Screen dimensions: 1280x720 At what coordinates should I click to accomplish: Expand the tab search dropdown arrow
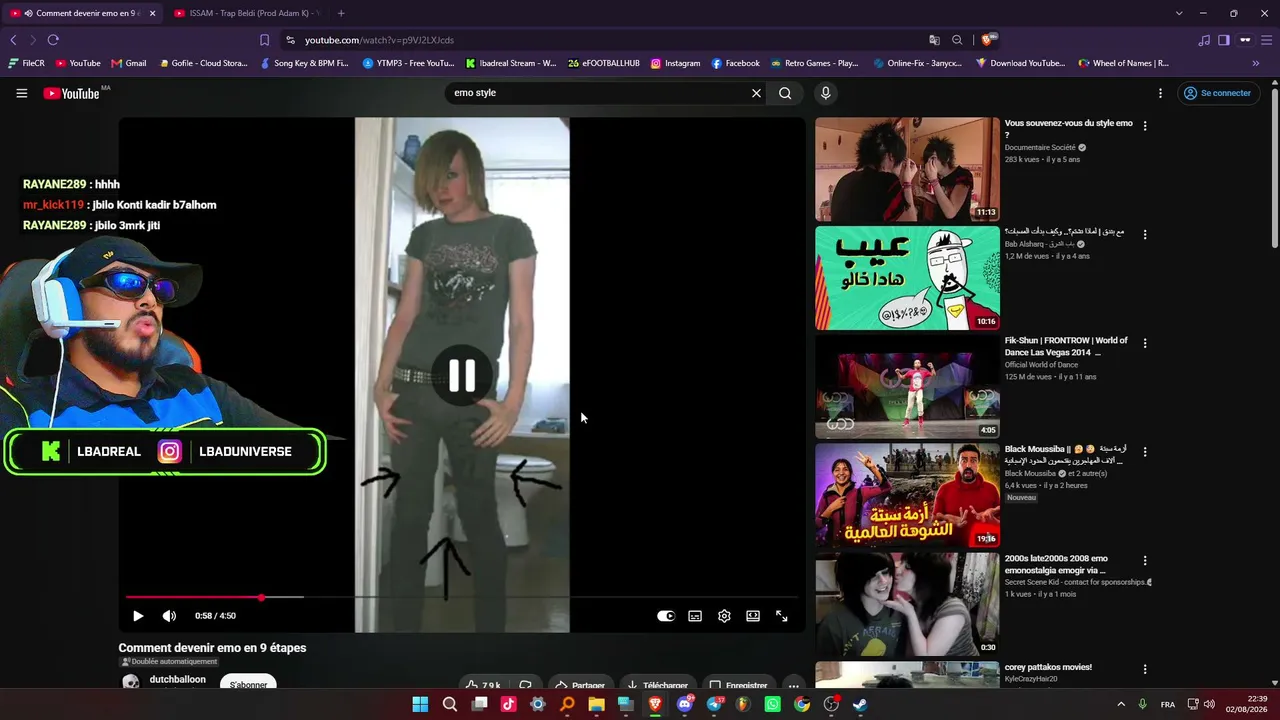click(1179, 13)
